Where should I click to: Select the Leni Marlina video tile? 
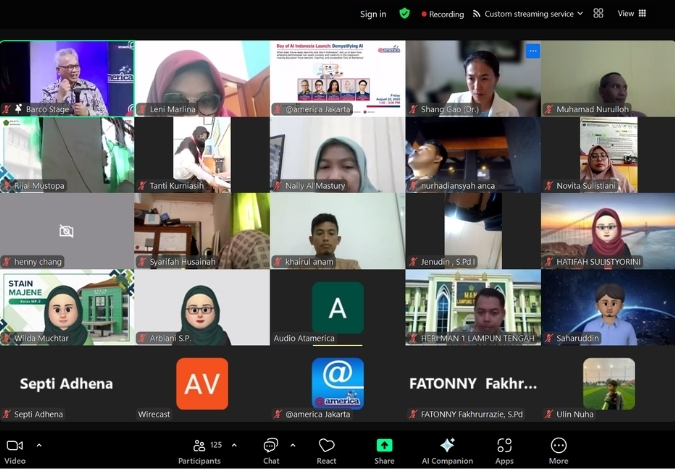[202, 78]
